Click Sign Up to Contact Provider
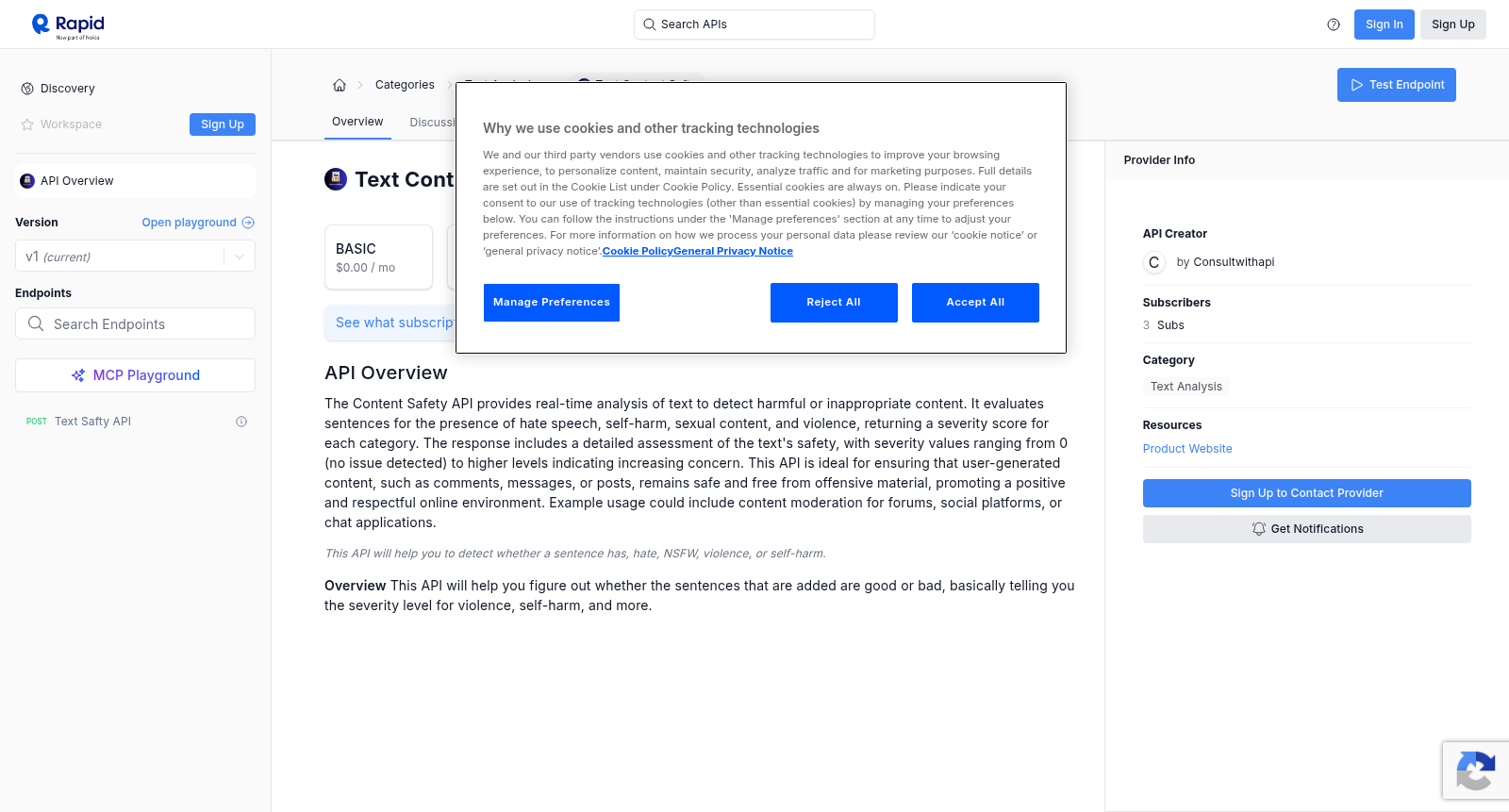Viewport: 1509px width, 812px height. (1306, 493)
